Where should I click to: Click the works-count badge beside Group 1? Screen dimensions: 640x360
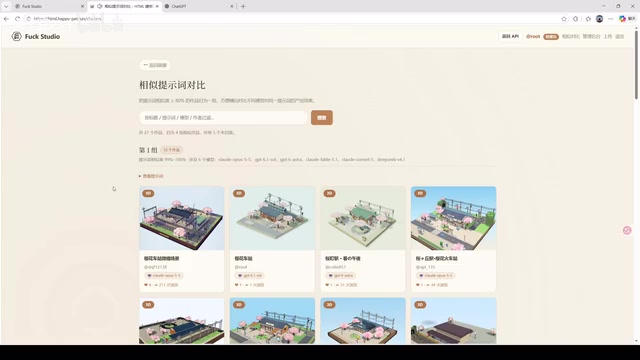click(x=171, y=150)
